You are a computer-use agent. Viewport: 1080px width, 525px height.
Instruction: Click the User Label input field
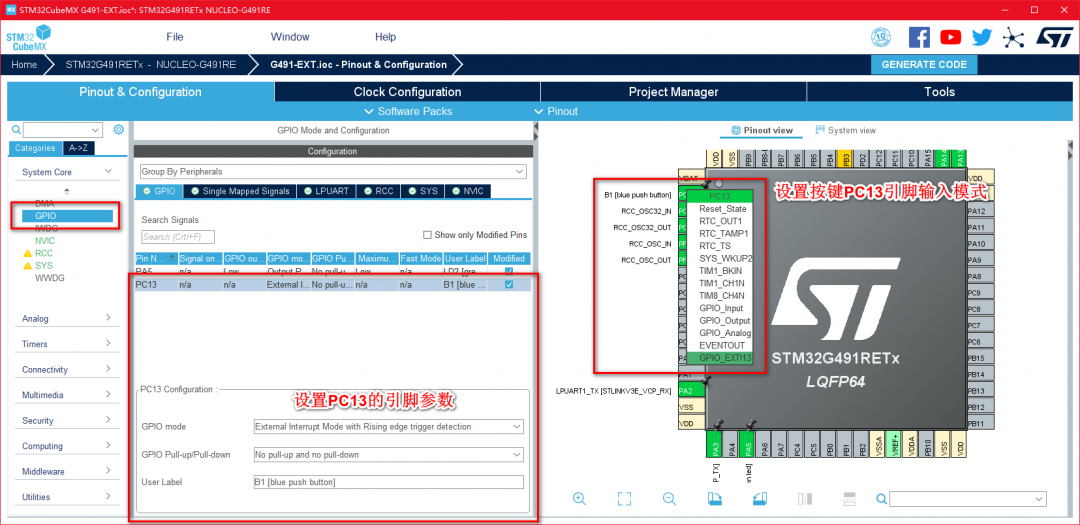click(x=388, y=482)
